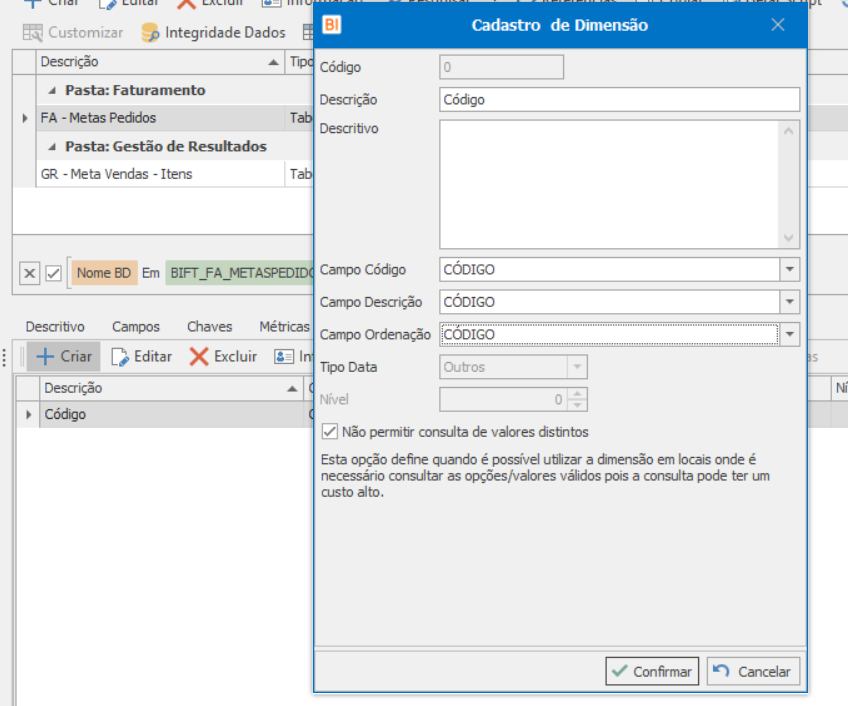Increase the Nível spinner value
The image size is (848, 706).
[577, 394]
